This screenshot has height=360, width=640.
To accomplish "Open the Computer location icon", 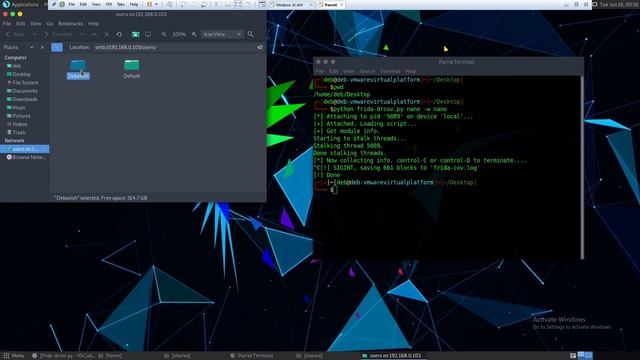I will coord(148,34).
